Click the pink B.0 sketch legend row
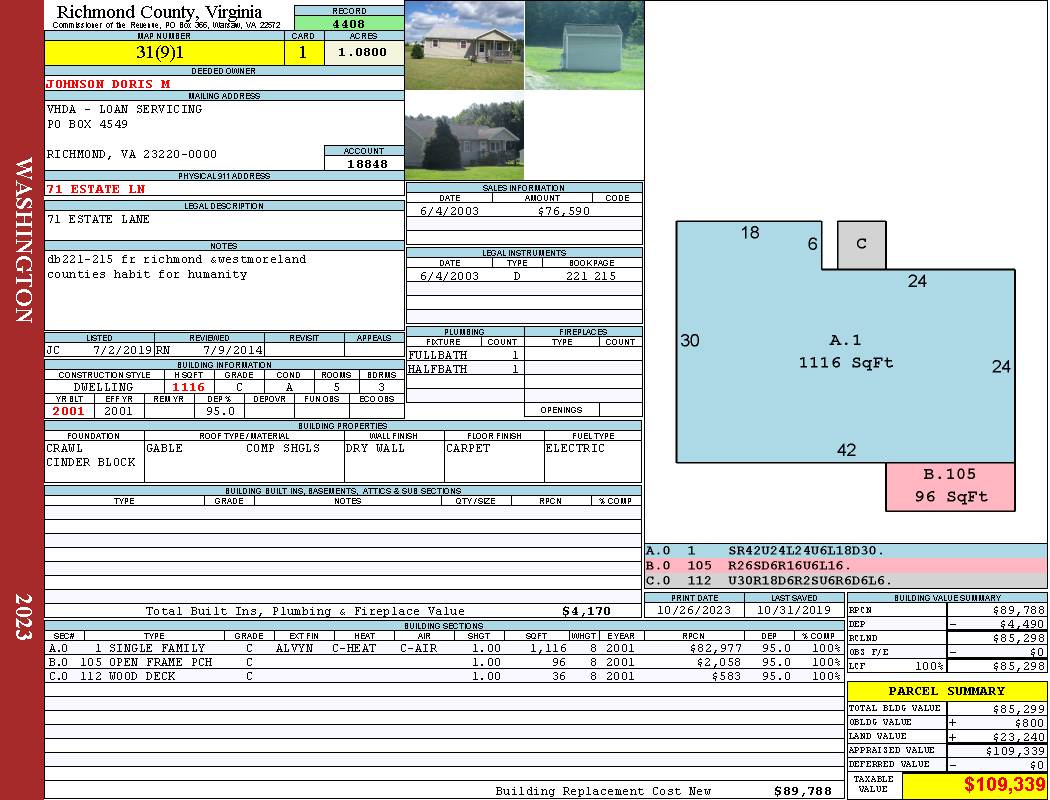Image resolution: width=1050 pixels, height=800 pixels. 845,565
